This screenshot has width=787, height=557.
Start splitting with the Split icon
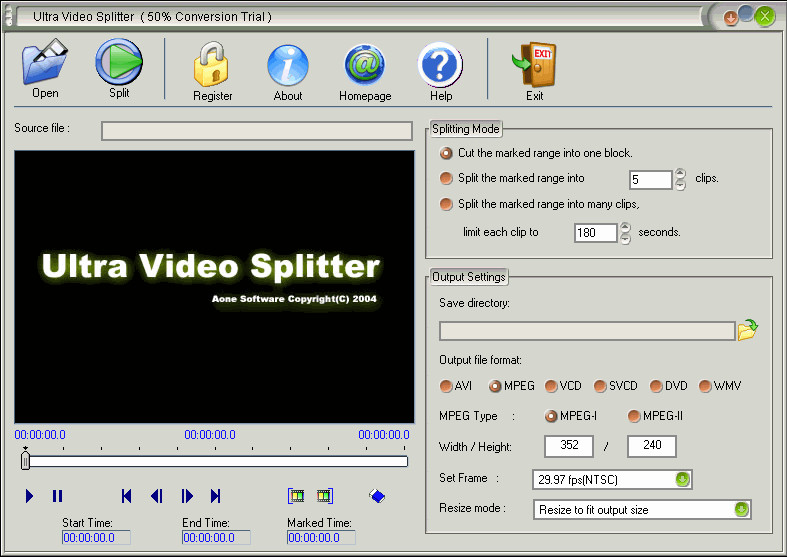119,62
